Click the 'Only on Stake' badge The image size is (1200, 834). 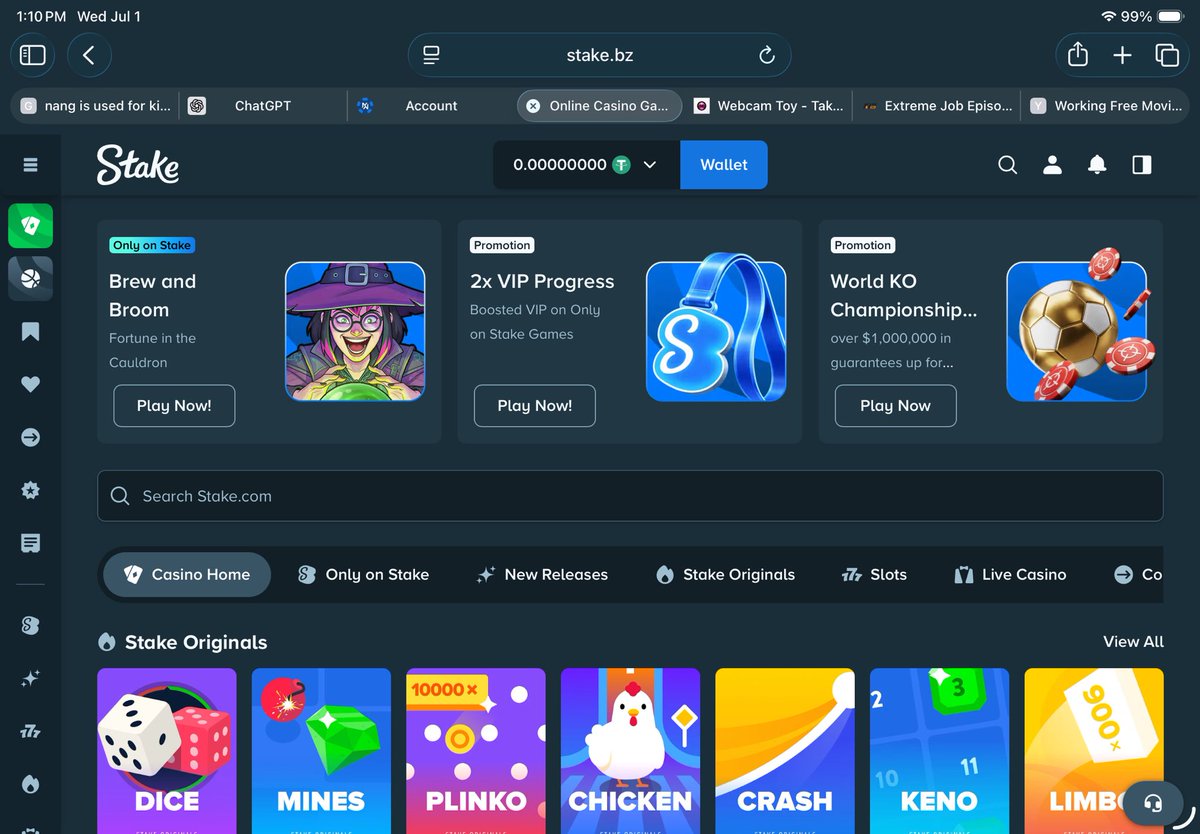(x=151, y=245)
